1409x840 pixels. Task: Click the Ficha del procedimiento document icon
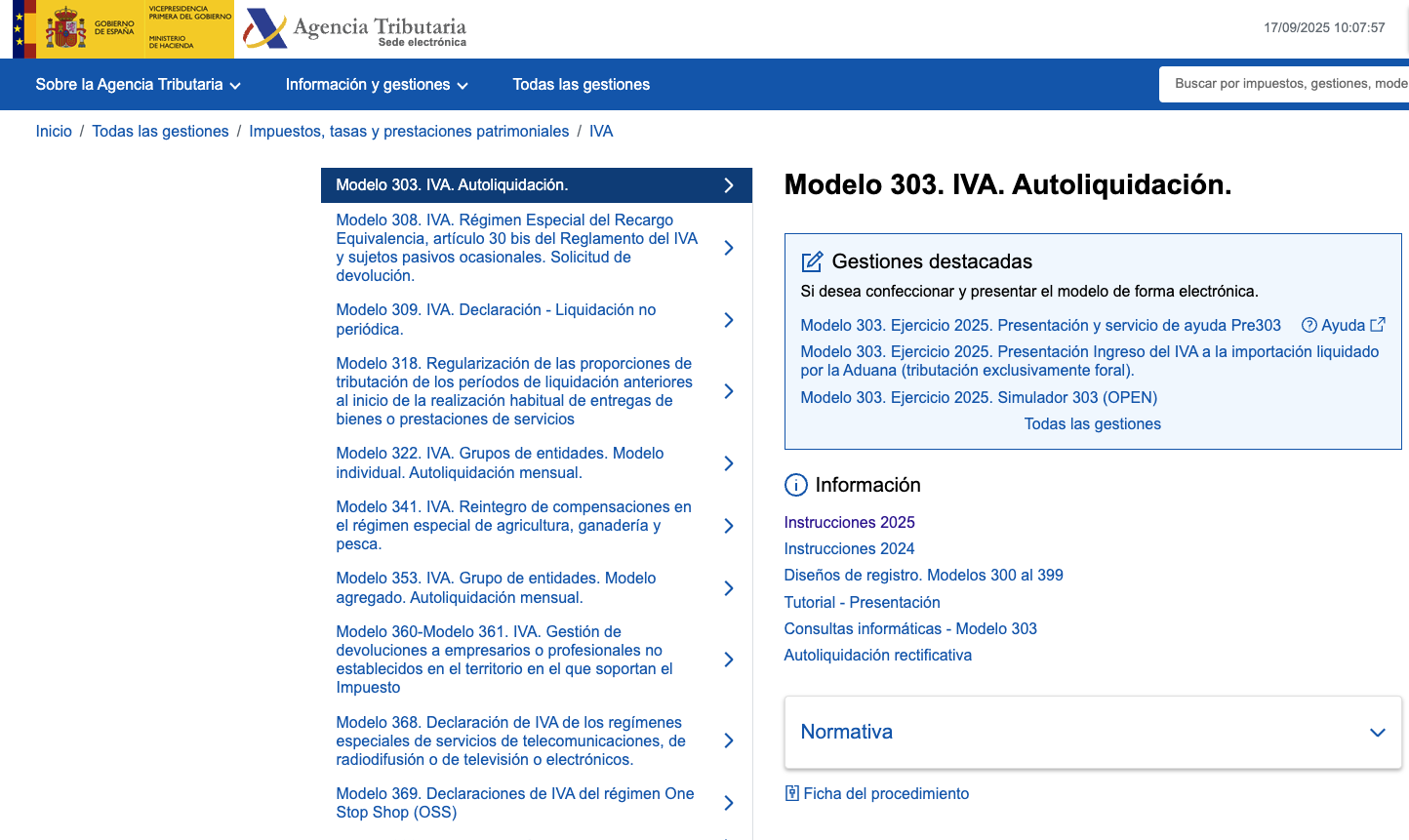(791, 793)
